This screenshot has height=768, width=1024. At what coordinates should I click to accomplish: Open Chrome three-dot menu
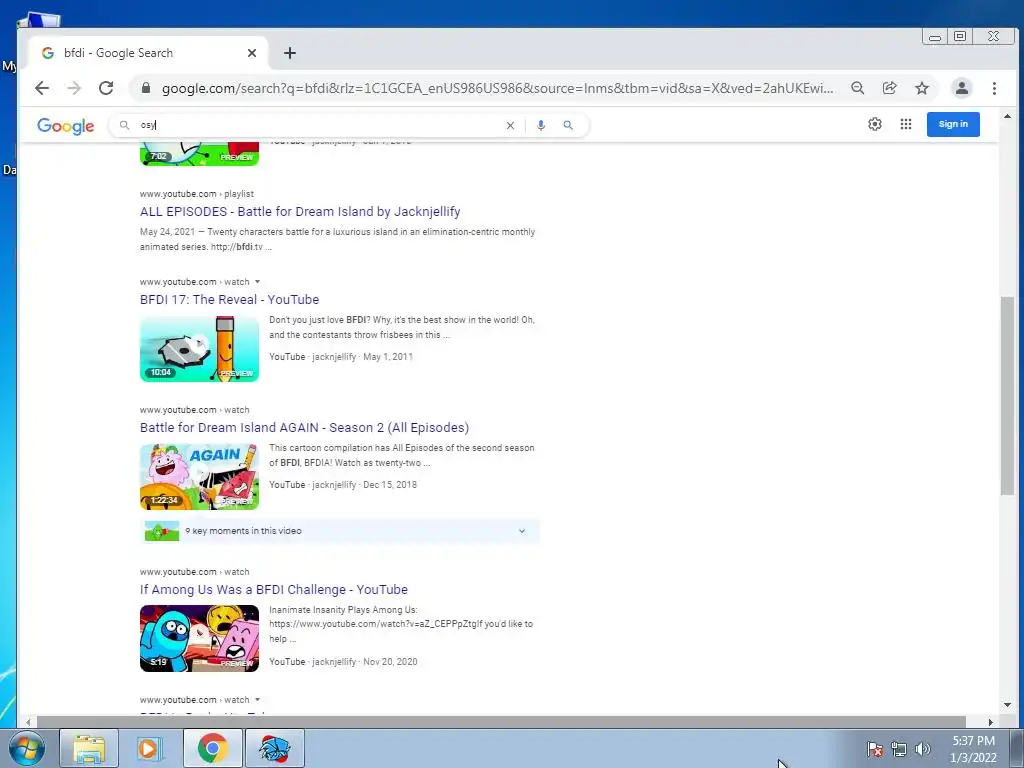click(994, 88)
